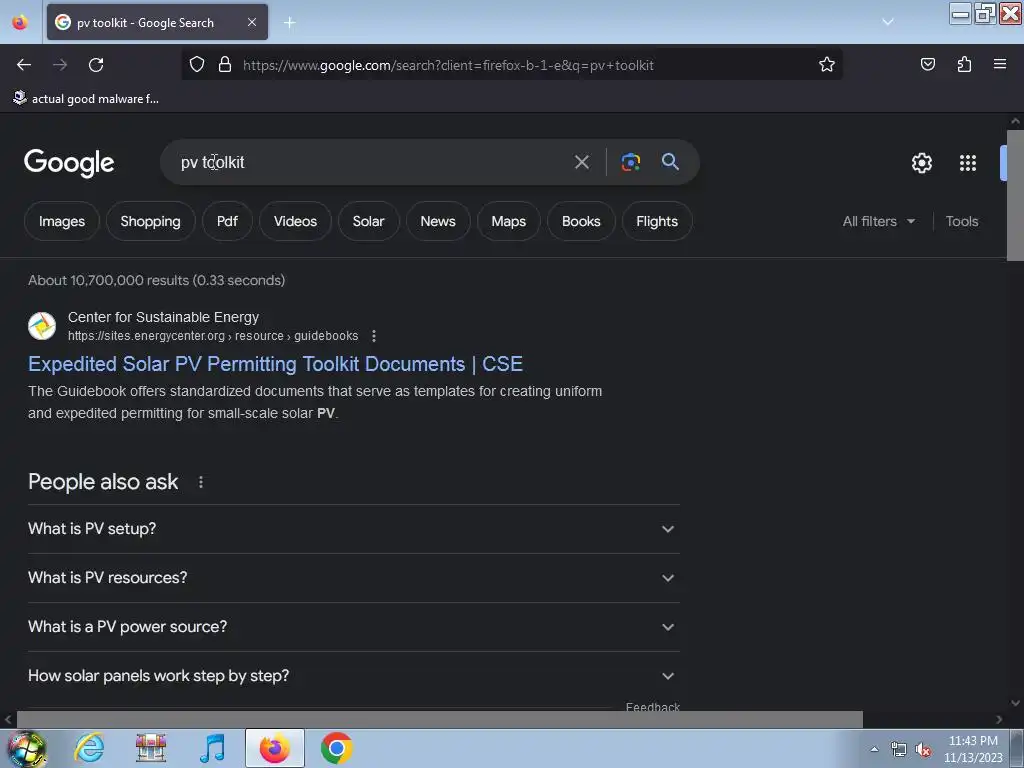
Task: Open the Windows Start orb
Action: pos(27,748)
